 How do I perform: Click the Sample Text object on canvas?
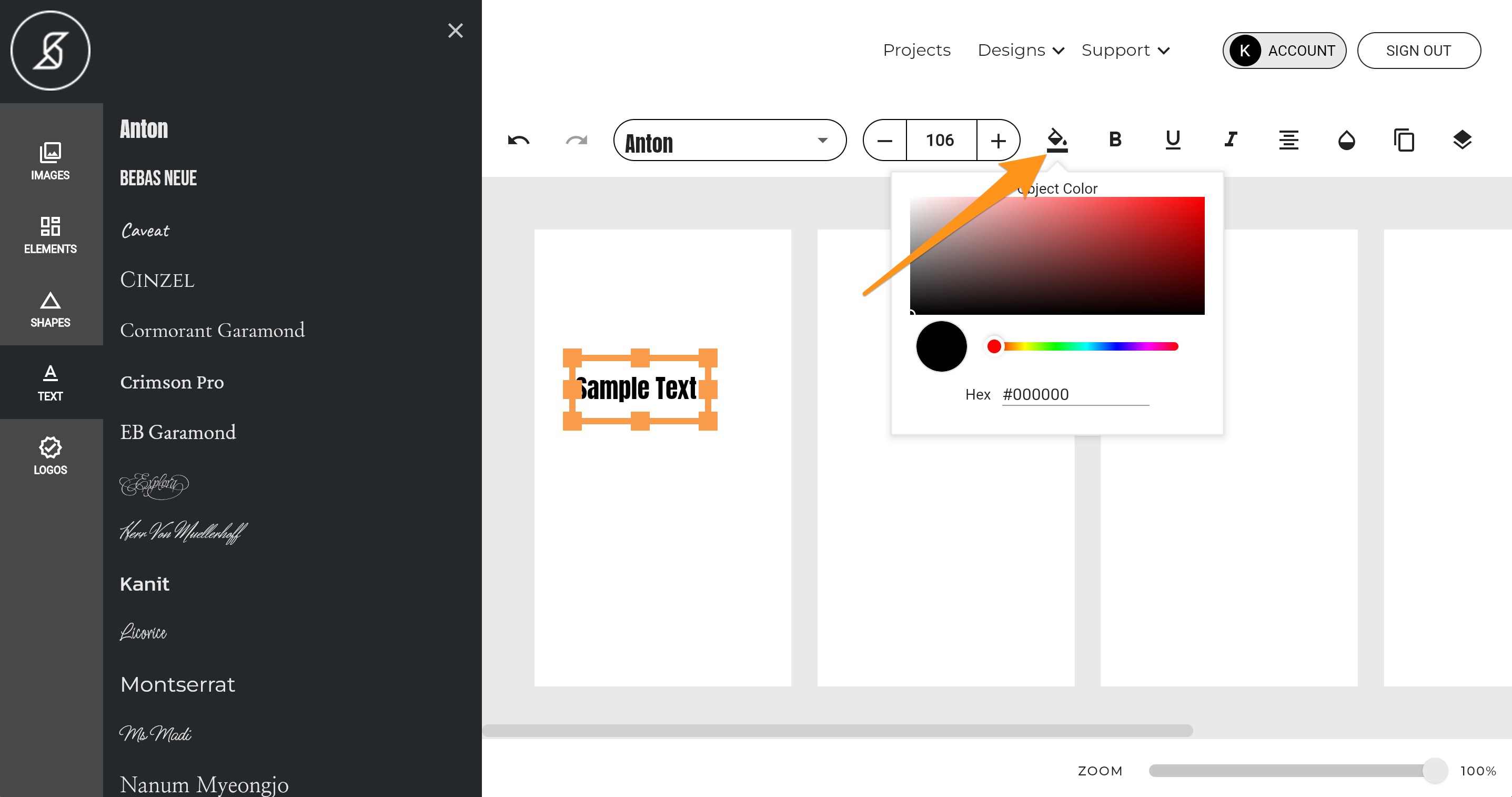pos(640,389)
